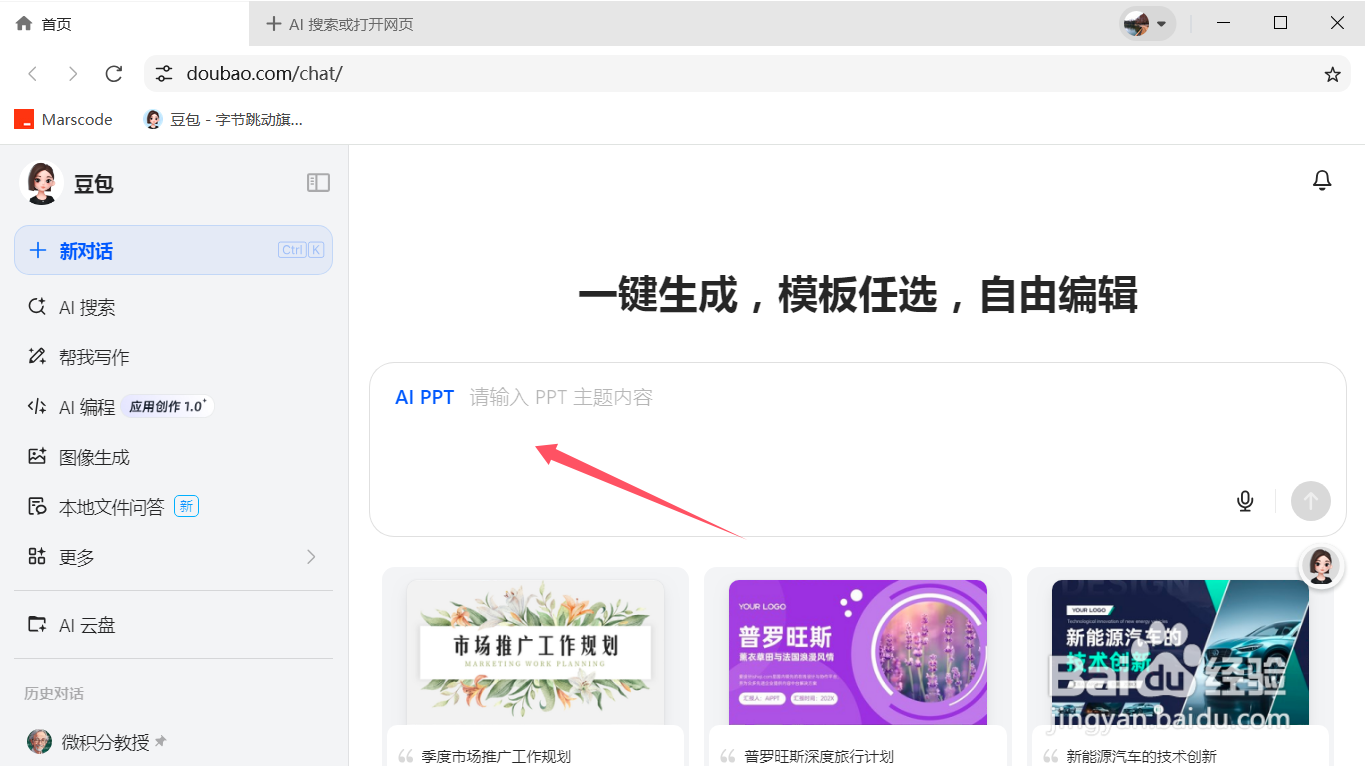Select the 普罗旺斯 template thumbnail

[x=858, y=652]
